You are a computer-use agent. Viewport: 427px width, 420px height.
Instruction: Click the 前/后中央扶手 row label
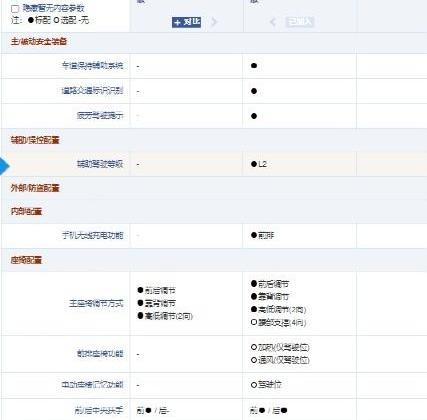99,410
